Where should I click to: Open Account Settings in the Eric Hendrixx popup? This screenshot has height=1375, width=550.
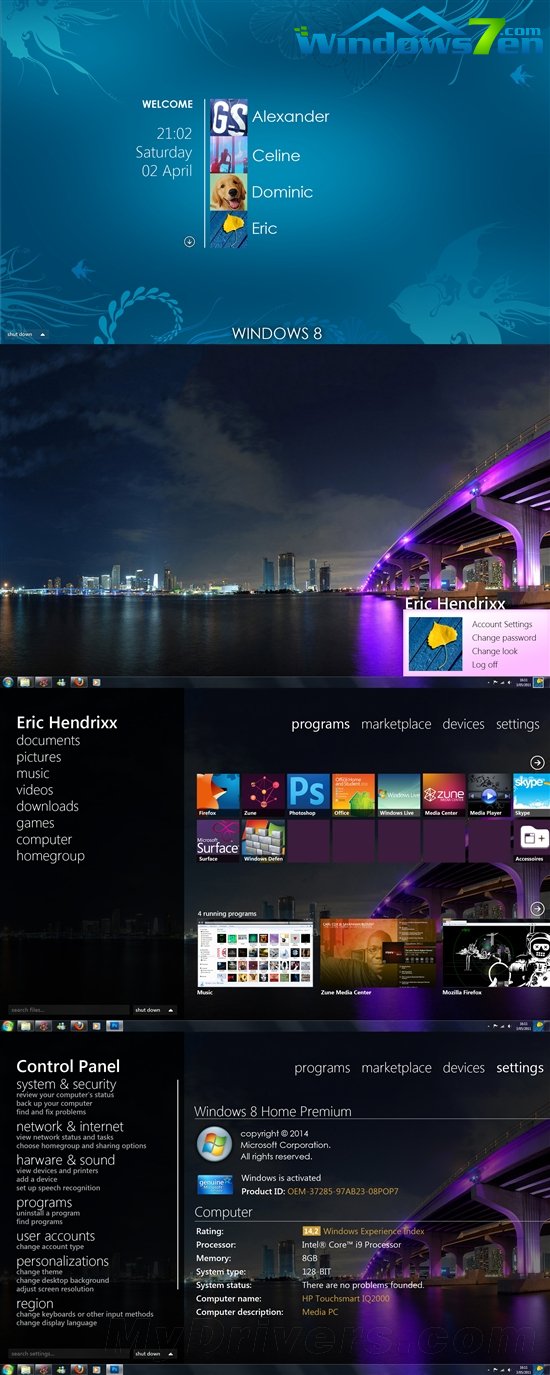point(502,624)
